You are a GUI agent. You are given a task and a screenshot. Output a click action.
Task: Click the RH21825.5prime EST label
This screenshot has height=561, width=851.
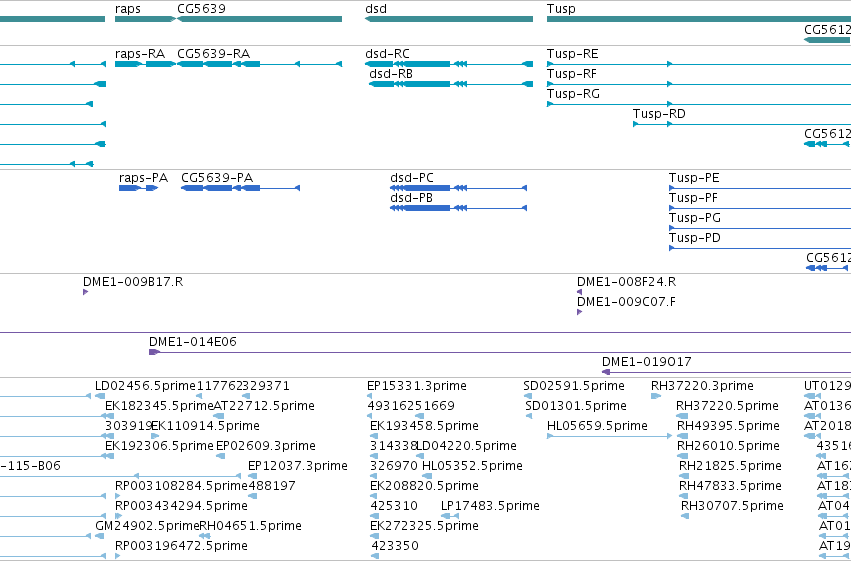[x=731, y=466]
